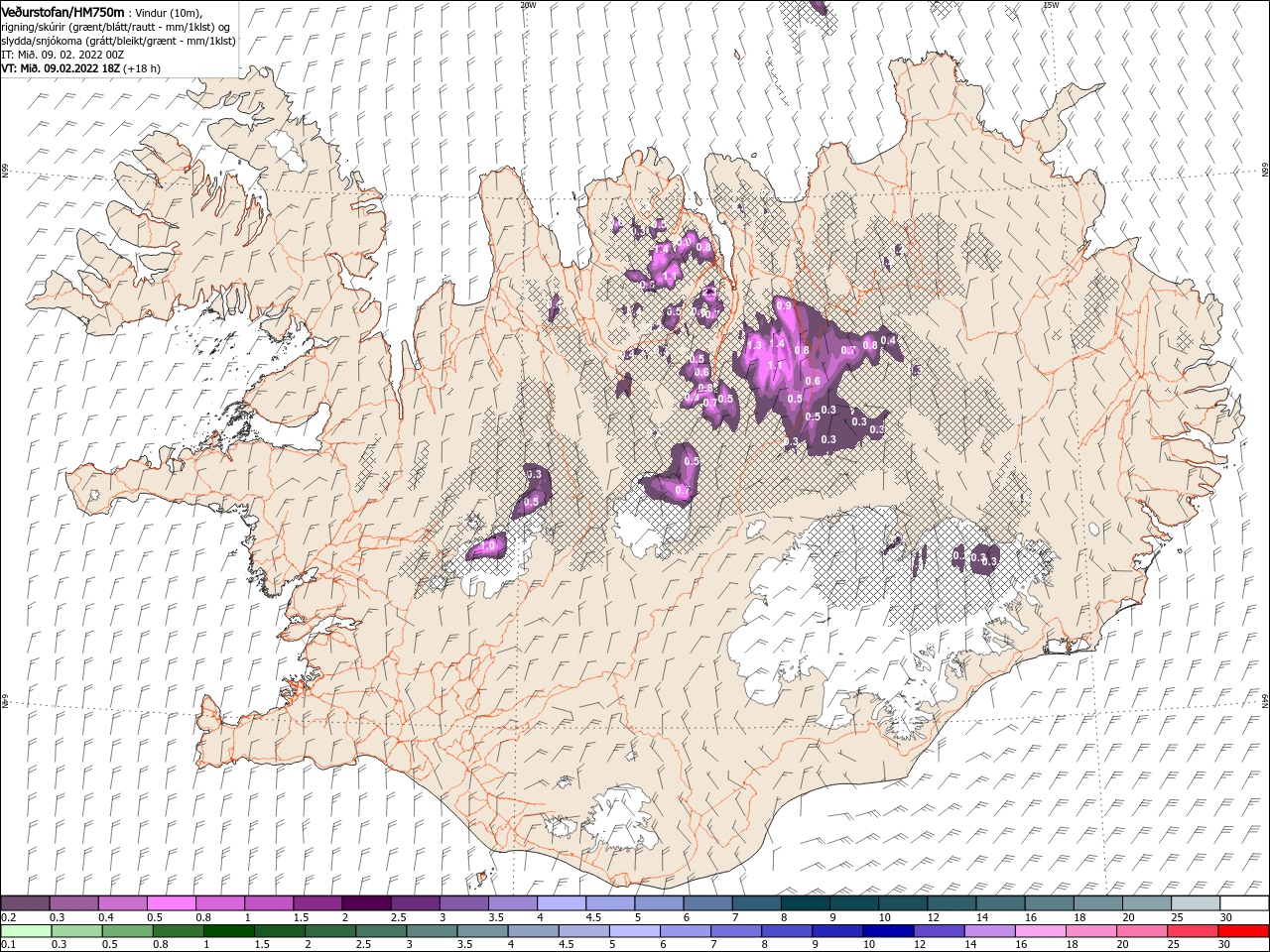
Task: Click the 64N latitude label on right edge
Action: (1264, 700)
